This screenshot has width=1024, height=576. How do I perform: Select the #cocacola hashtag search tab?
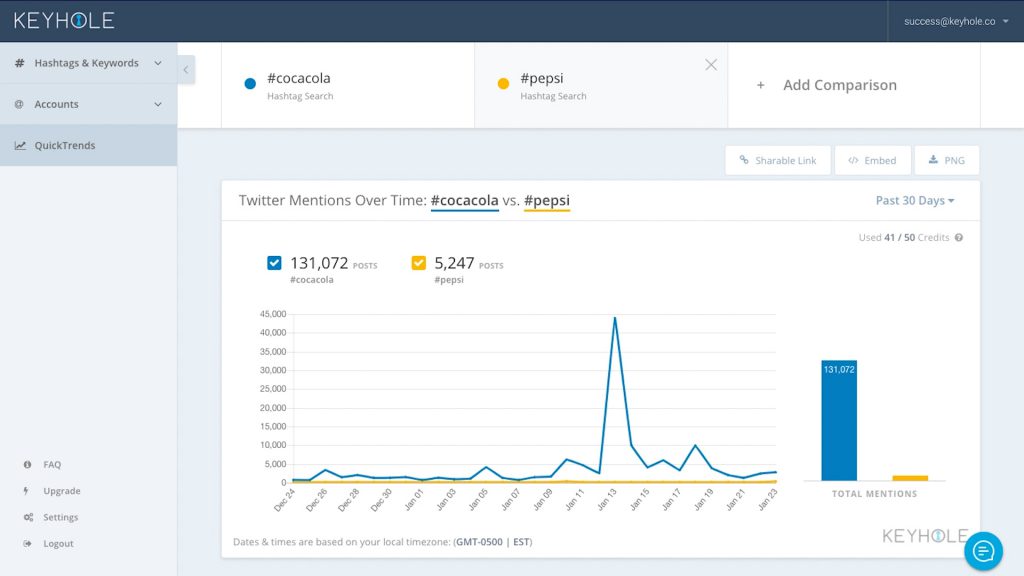(348, 85)
